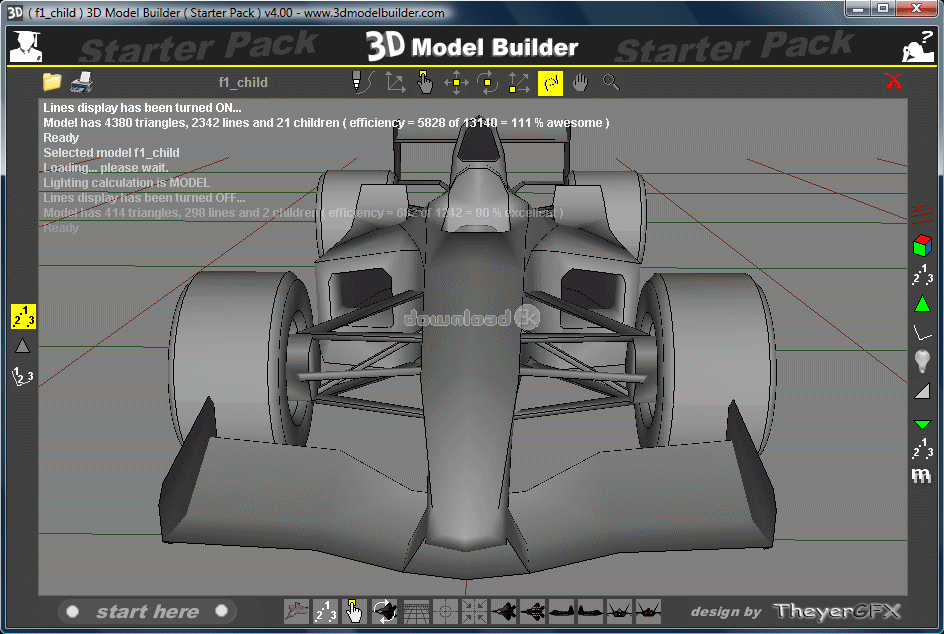This screenshot has width=944, height=634.
Task: Select the jet right side view preset
Action: [x=591, y=612]
